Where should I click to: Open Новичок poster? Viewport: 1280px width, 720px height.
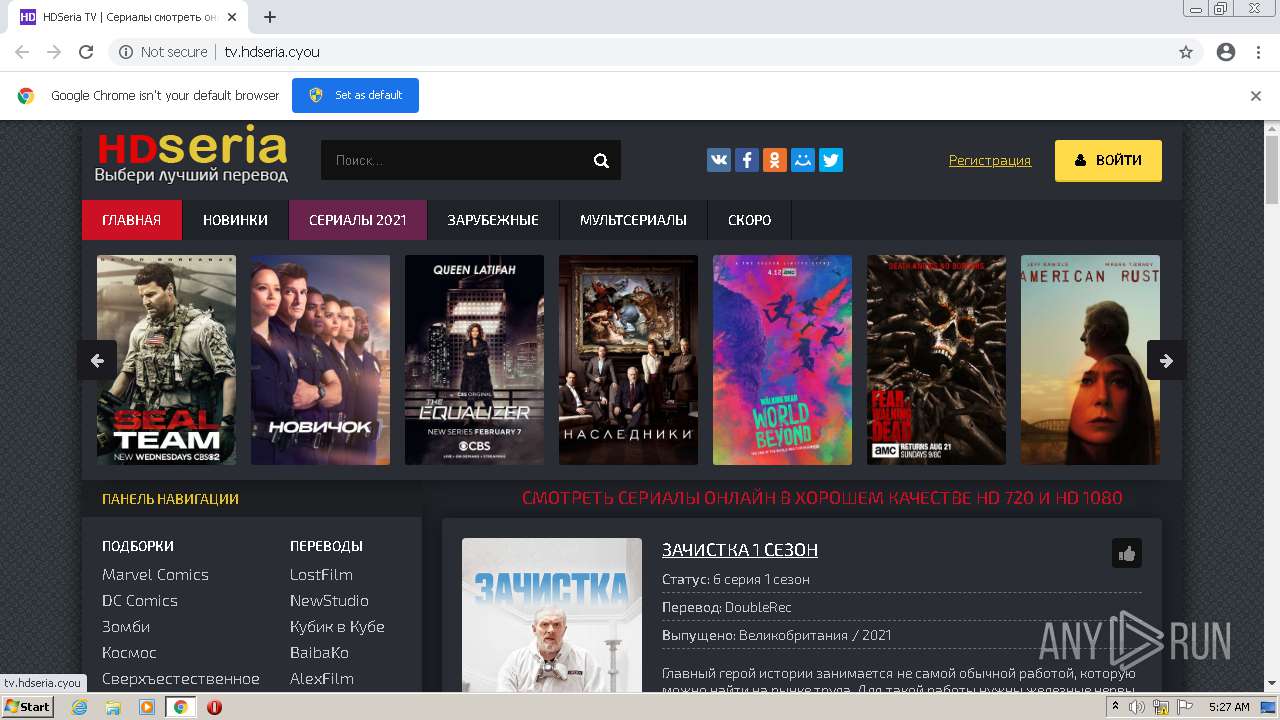[x=320, y=360]
